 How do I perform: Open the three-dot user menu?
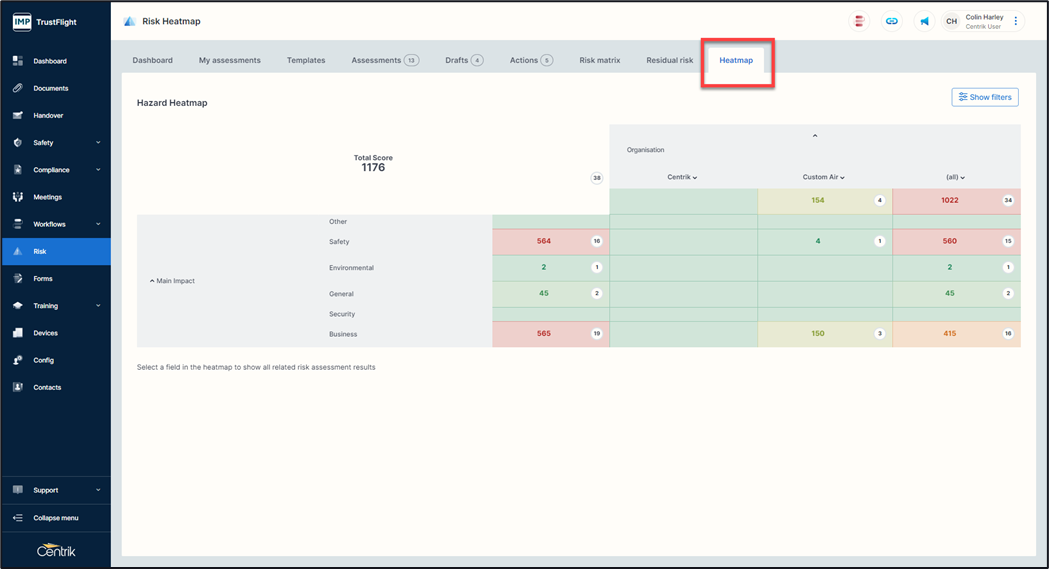point(1016,21)
